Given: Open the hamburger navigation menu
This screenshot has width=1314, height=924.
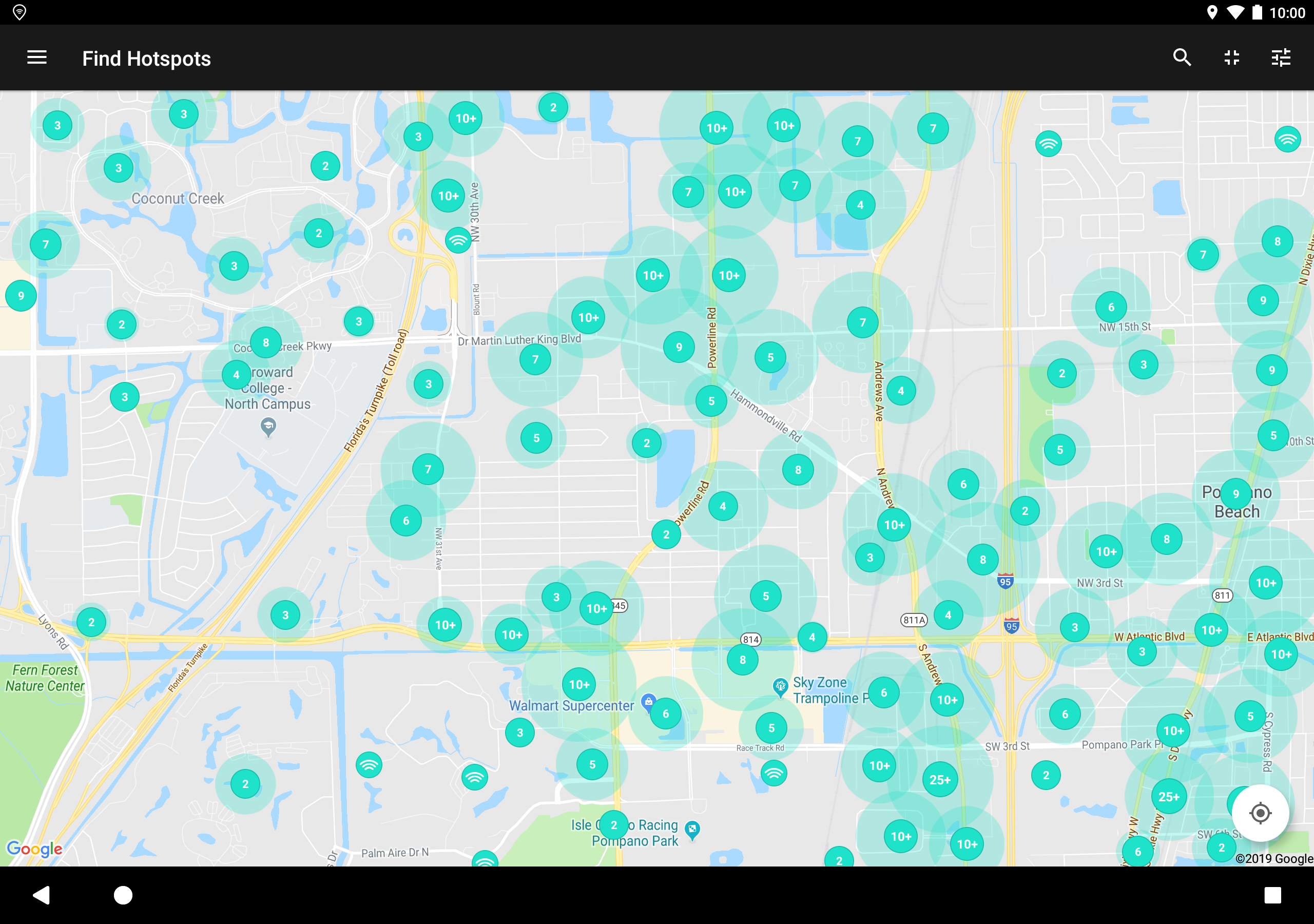Looking at the screenshot, I should pos(36,58).
